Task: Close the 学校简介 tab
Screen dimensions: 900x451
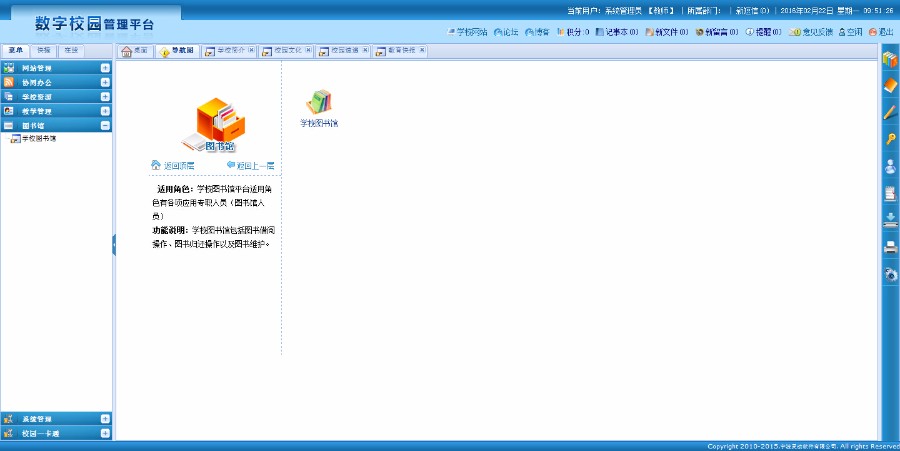Action: pyautogui.click(x=251, y=50)
